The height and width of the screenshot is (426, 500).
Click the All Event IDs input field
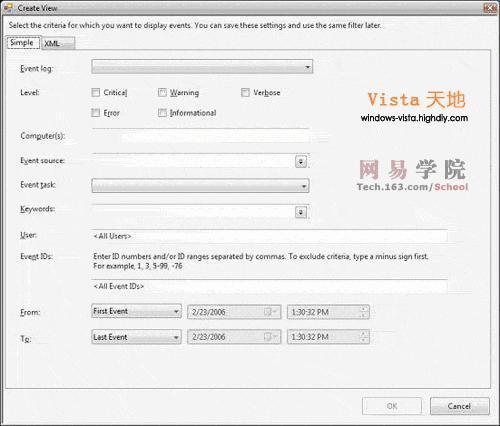point(269,286)
